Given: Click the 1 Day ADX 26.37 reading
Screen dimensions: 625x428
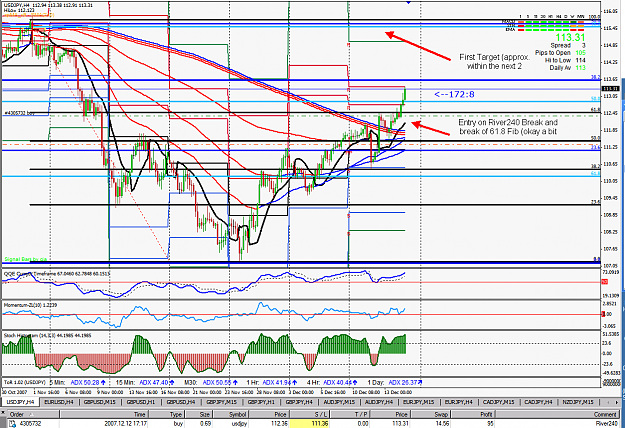Looking at the screenshot, I should 405,383.
